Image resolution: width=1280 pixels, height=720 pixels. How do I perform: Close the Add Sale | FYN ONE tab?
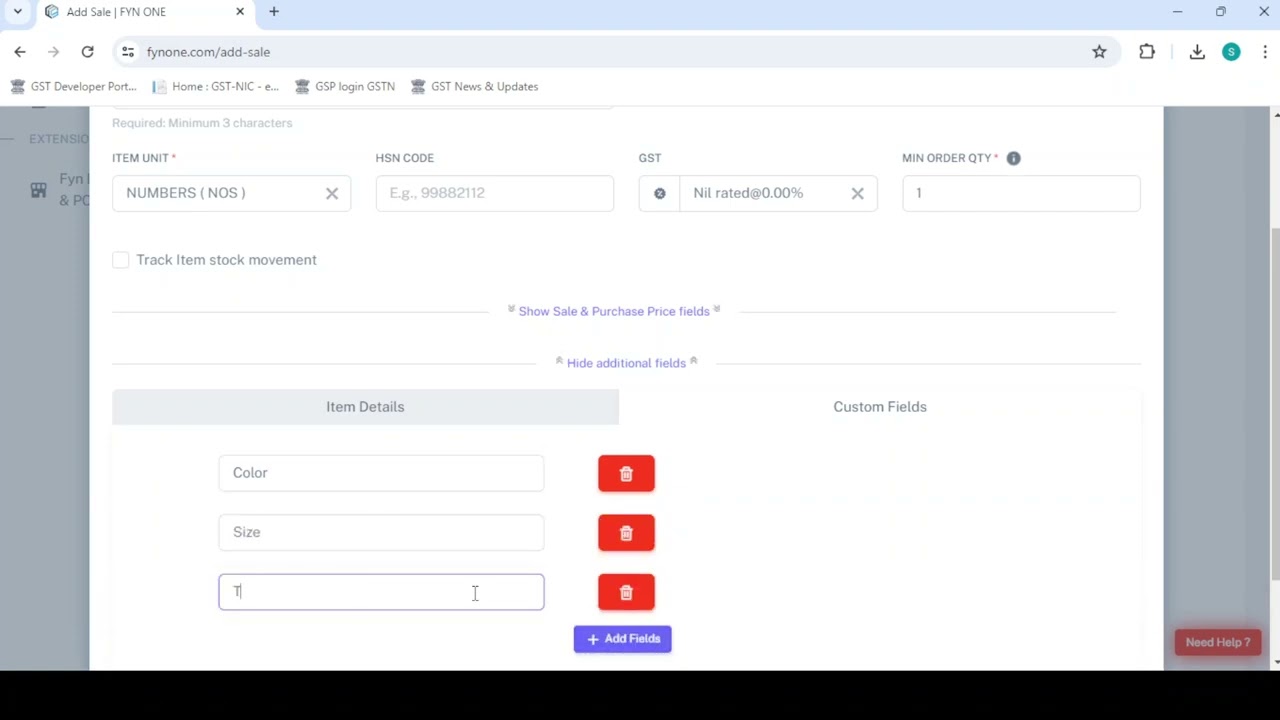click(x=240, y=12)
